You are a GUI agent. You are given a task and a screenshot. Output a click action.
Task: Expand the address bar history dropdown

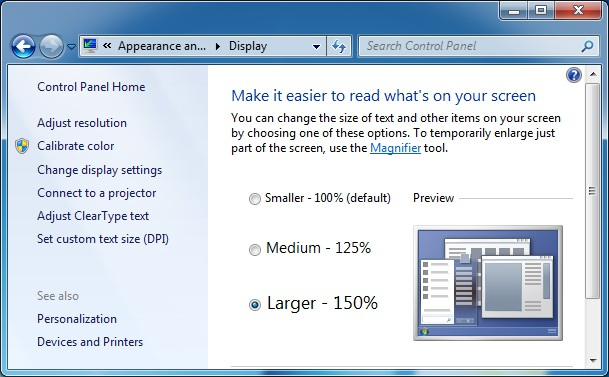pos(317,47)
